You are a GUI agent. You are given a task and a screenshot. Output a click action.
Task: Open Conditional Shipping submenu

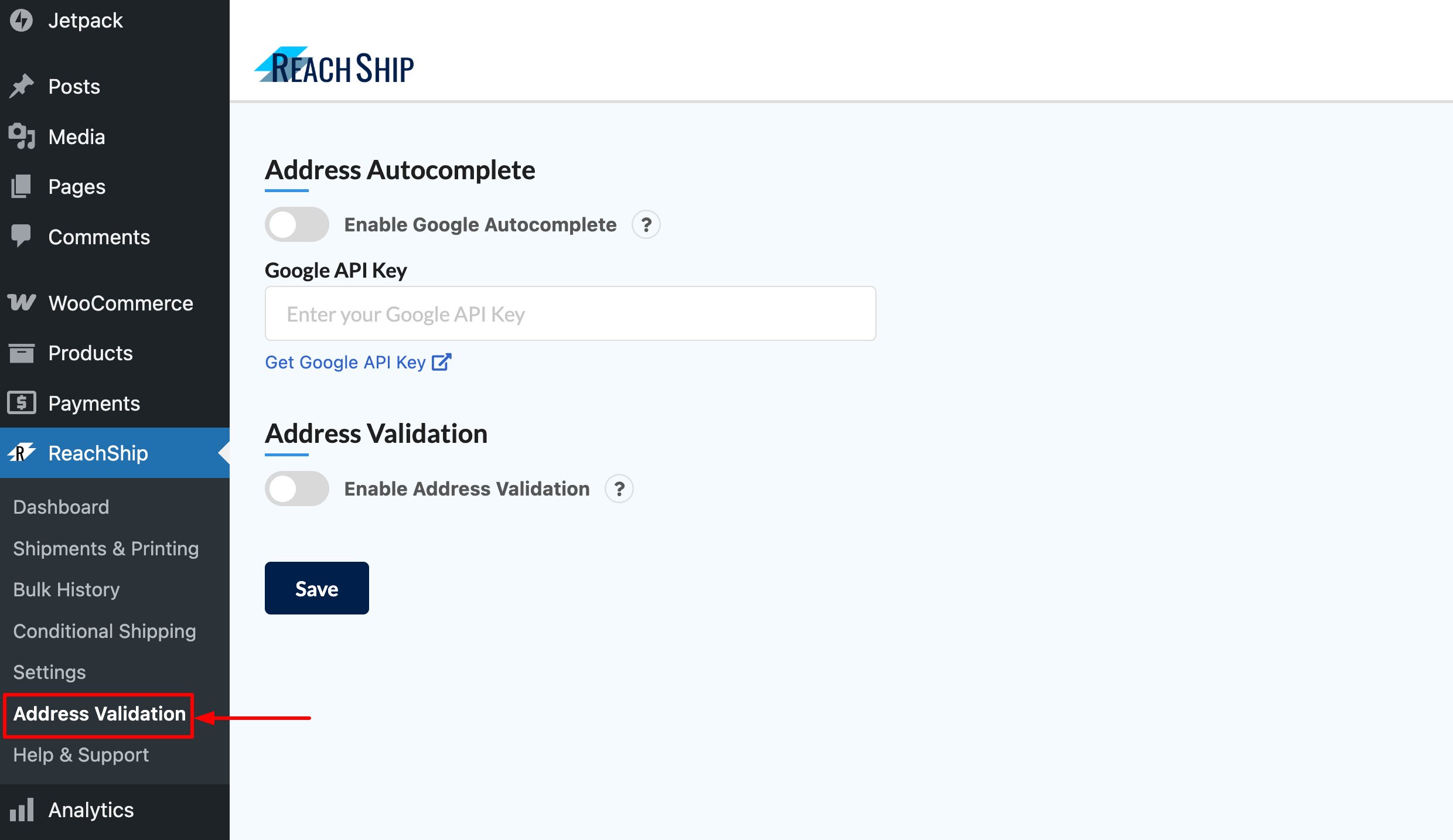pos(104,631)
